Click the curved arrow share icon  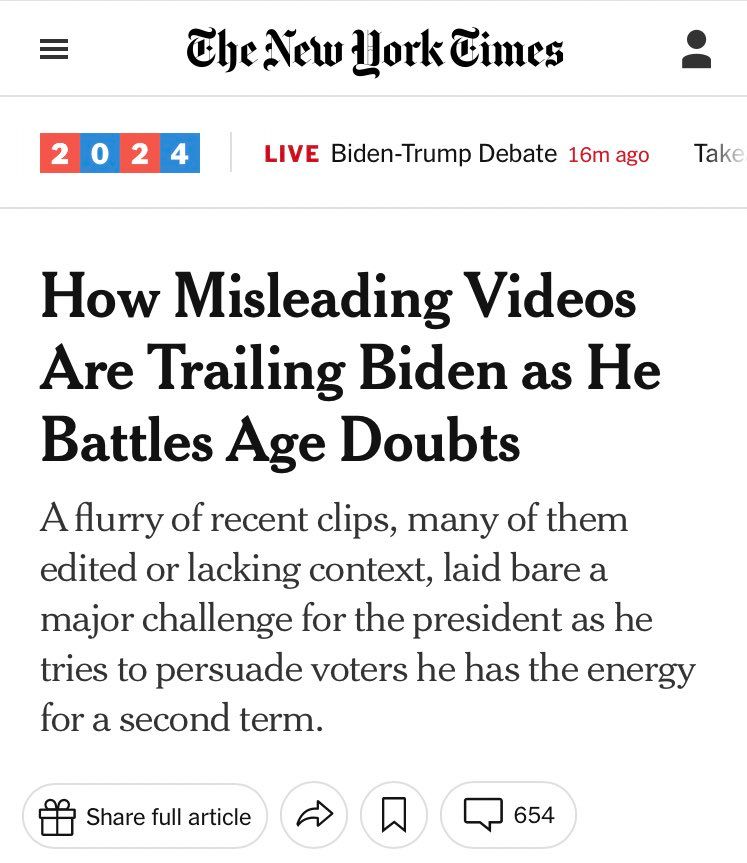point(313,817)
